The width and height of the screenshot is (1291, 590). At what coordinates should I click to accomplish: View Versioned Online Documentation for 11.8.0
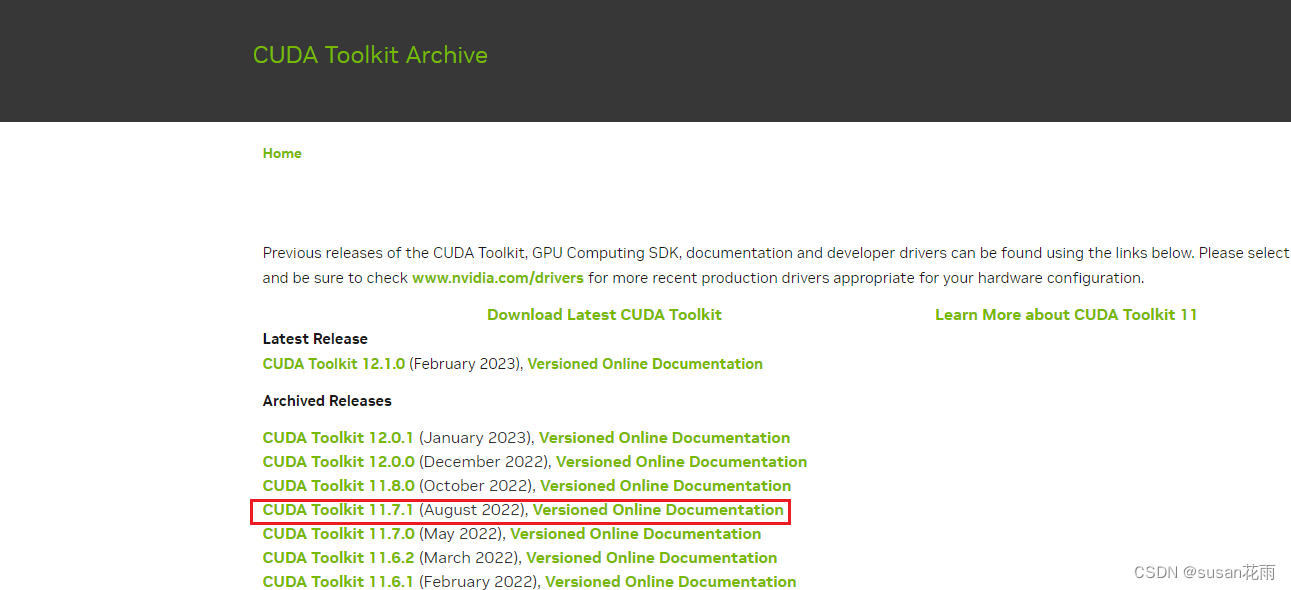coord(665,486)
